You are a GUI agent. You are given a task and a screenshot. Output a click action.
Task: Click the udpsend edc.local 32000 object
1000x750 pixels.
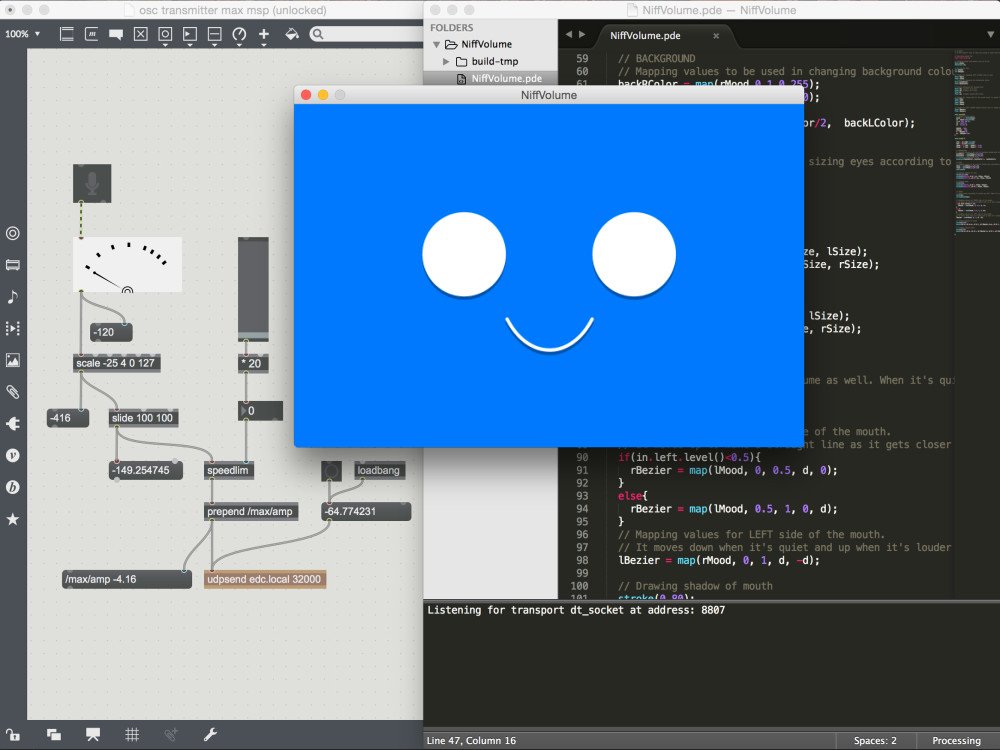[265, 579]
